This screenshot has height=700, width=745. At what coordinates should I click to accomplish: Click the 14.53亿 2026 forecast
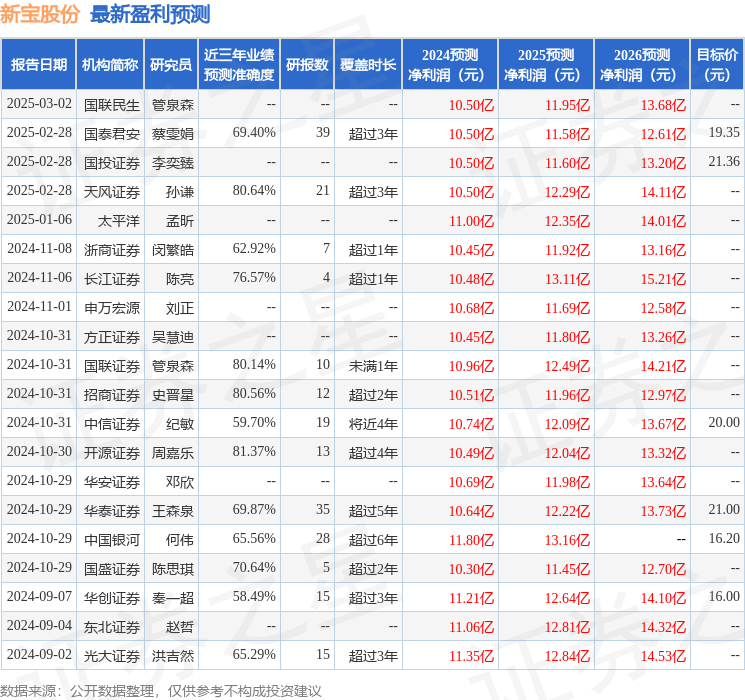[x=663, y=656]
